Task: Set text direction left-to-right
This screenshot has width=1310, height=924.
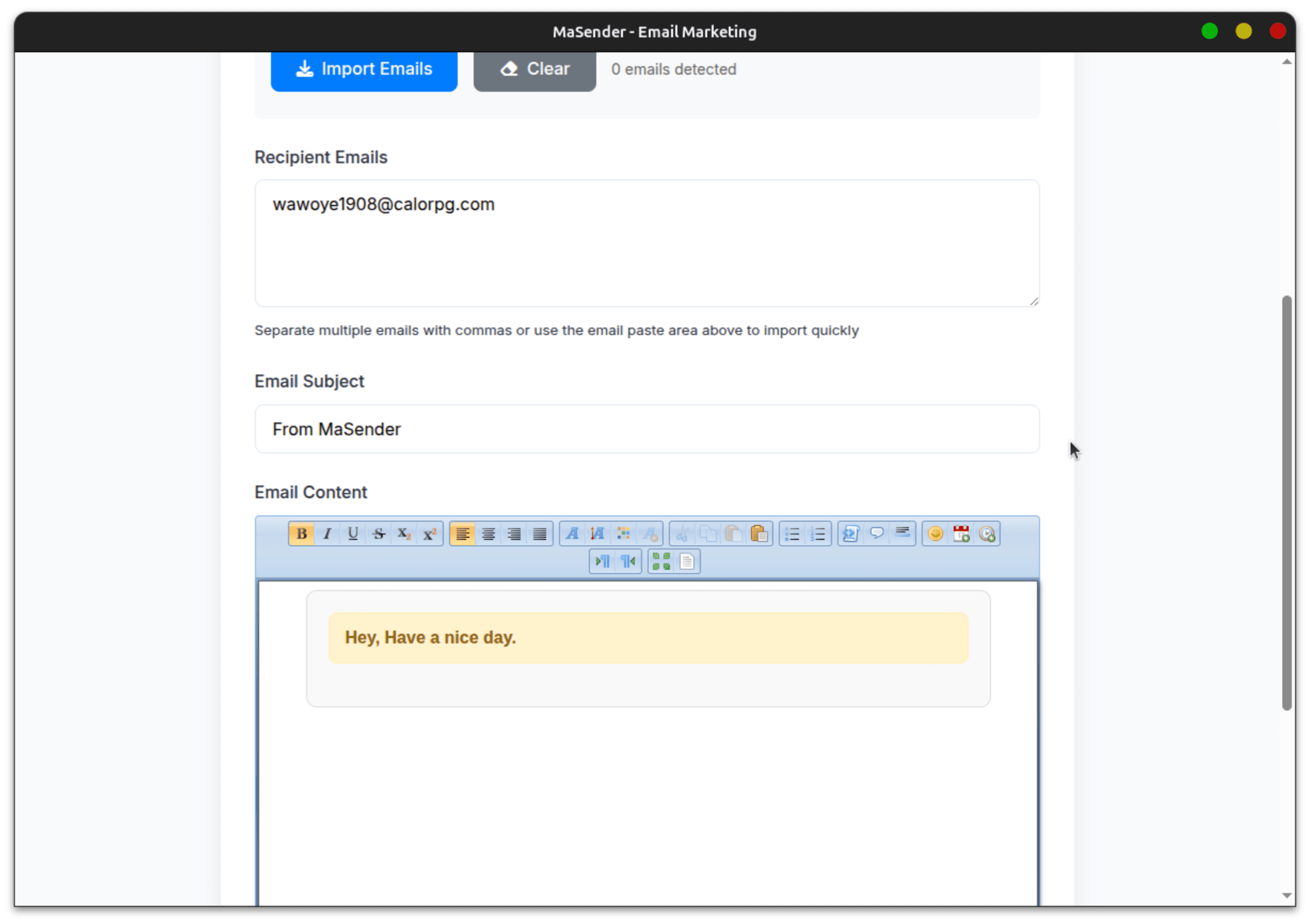Action: point(603,562)
